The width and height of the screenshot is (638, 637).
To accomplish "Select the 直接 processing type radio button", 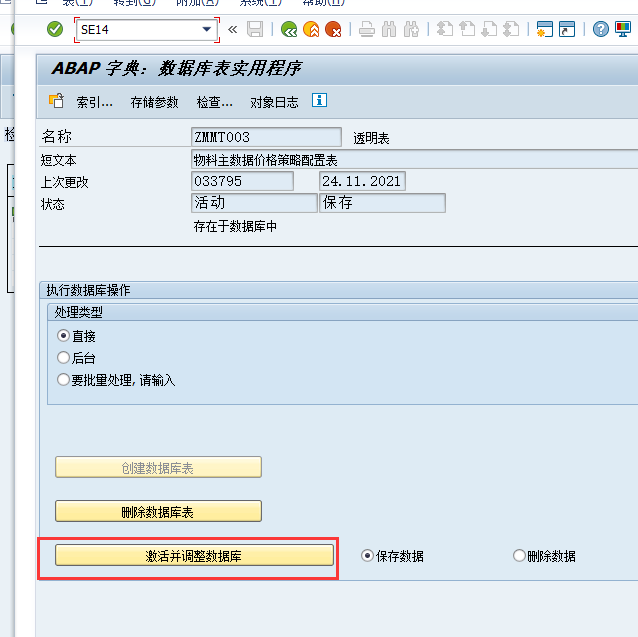I will click(x=64, y=336).
